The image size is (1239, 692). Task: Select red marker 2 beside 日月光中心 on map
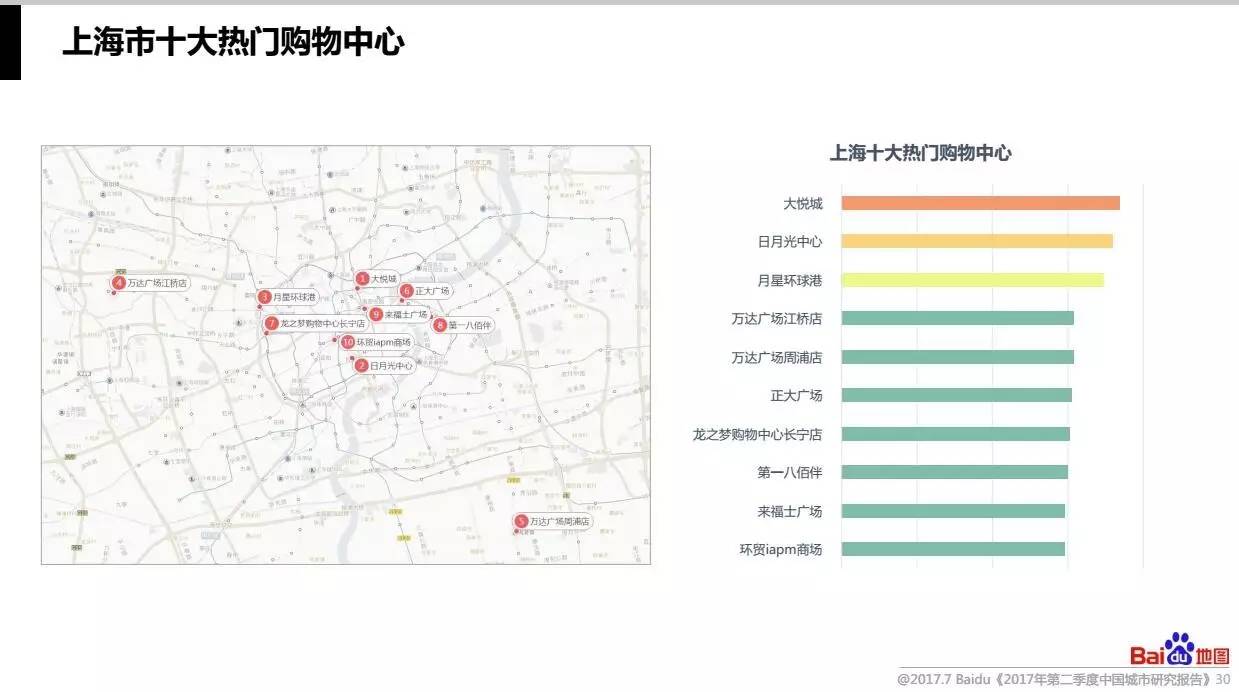coord(361,366)
